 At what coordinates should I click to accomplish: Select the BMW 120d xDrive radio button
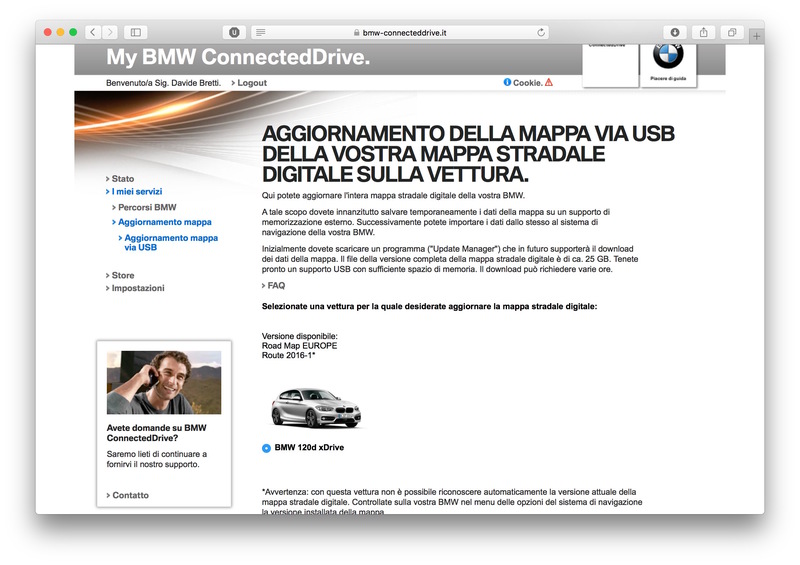tap(266, 448)
